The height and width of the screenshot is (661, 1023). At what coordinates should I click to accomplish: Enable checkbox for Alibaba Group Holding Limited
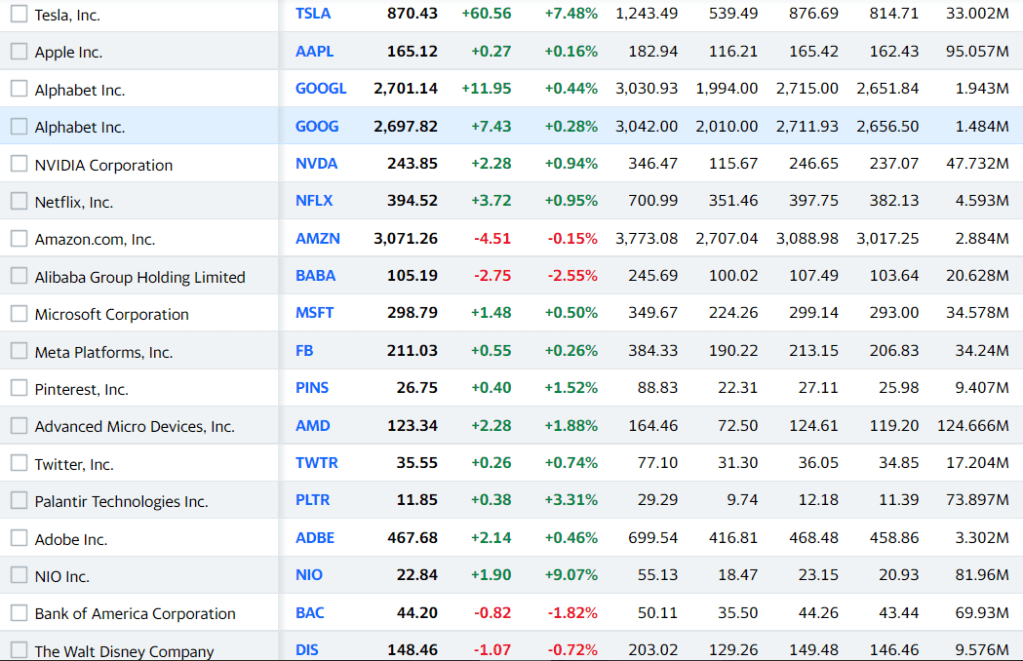(19, 276)
